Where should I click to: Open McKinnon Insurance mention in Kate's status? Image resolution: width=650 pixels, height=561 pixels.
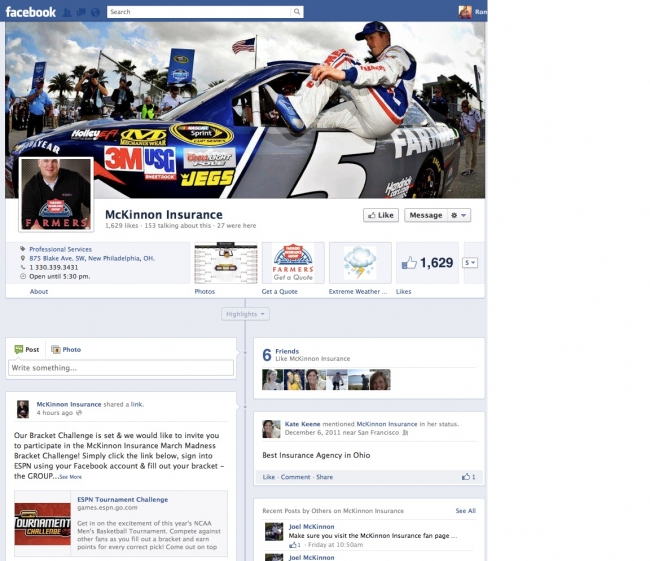387,424
